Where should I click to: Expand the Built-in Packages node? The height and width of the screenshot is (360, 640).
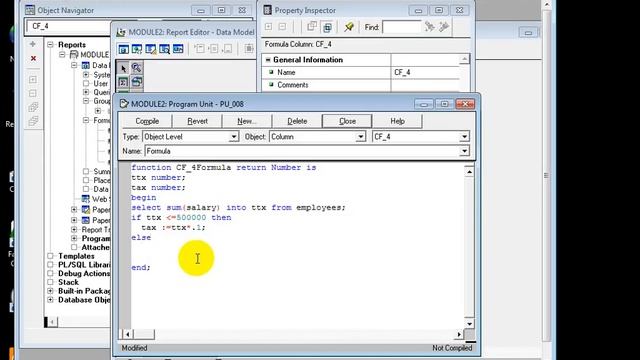pyautogui.click(x=50, y=291)
